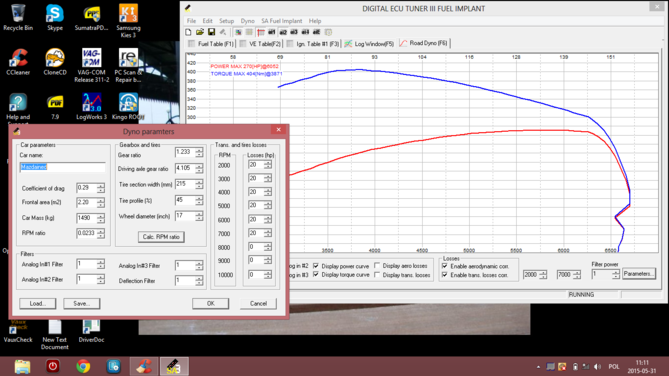Open Recycle Bin on desktop
669x376 pixels.
coord(18,17)
